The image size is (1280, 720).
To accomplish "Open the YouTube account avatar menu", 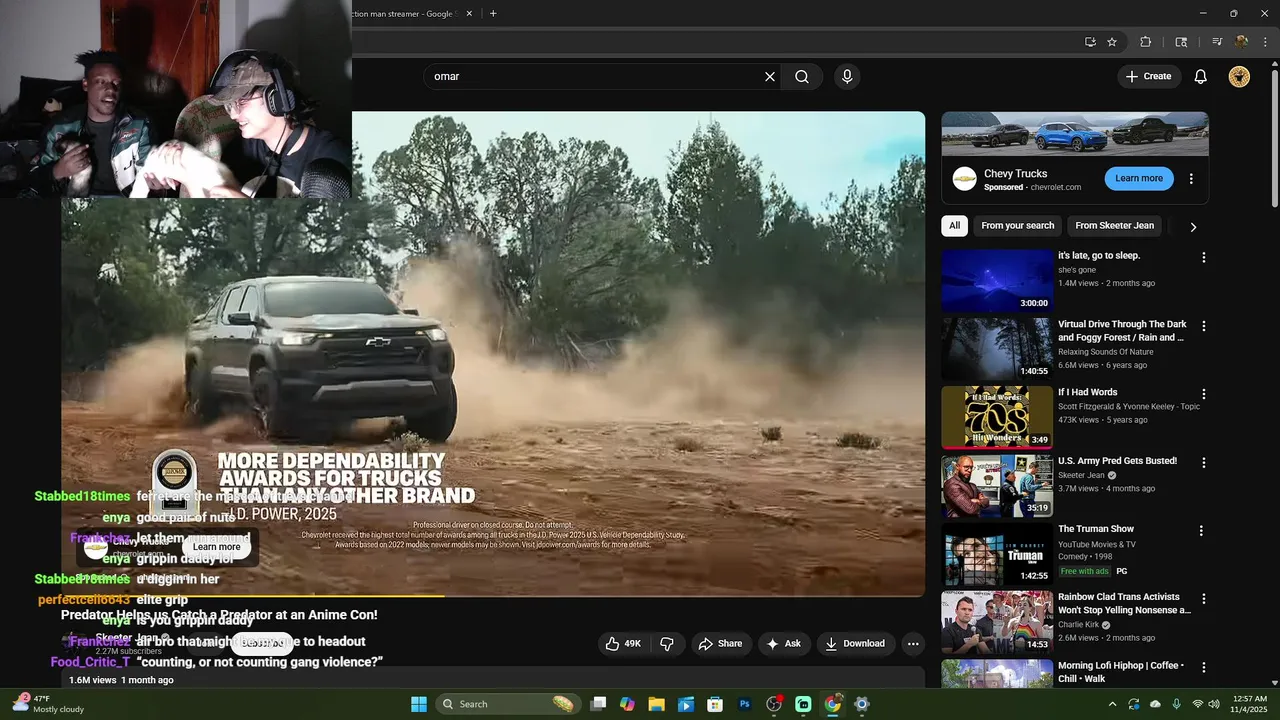I will (x=1239, y=76).
